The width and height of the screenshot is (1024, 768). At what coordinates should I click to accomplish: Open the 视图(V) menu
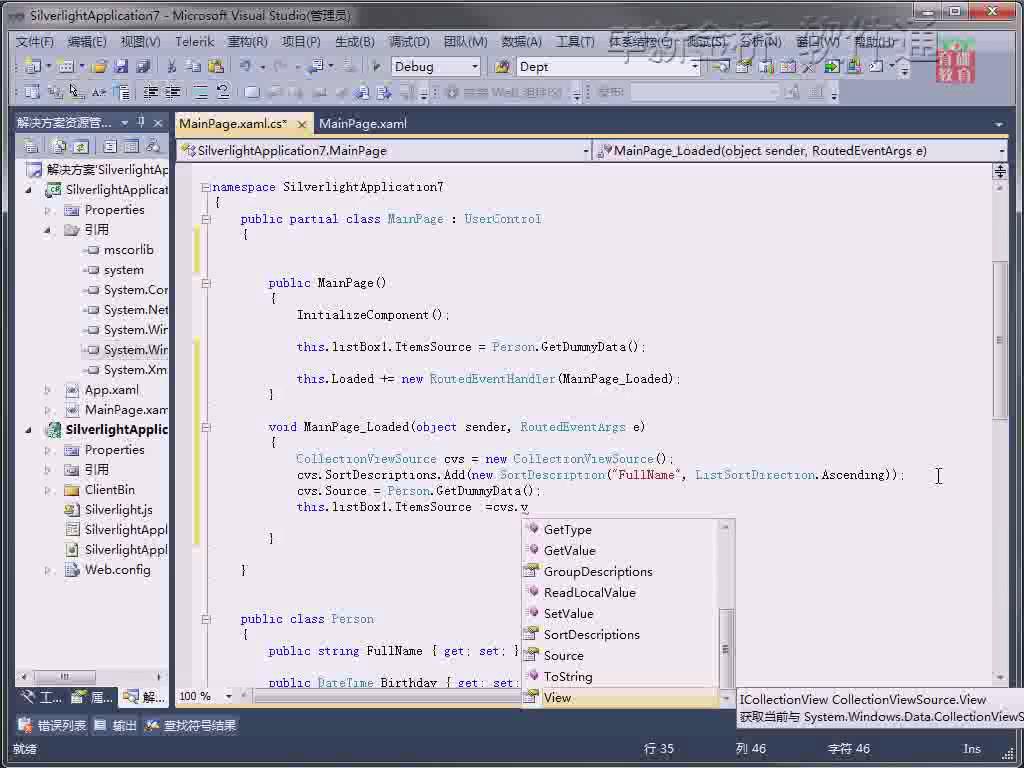tap(140, 42)
